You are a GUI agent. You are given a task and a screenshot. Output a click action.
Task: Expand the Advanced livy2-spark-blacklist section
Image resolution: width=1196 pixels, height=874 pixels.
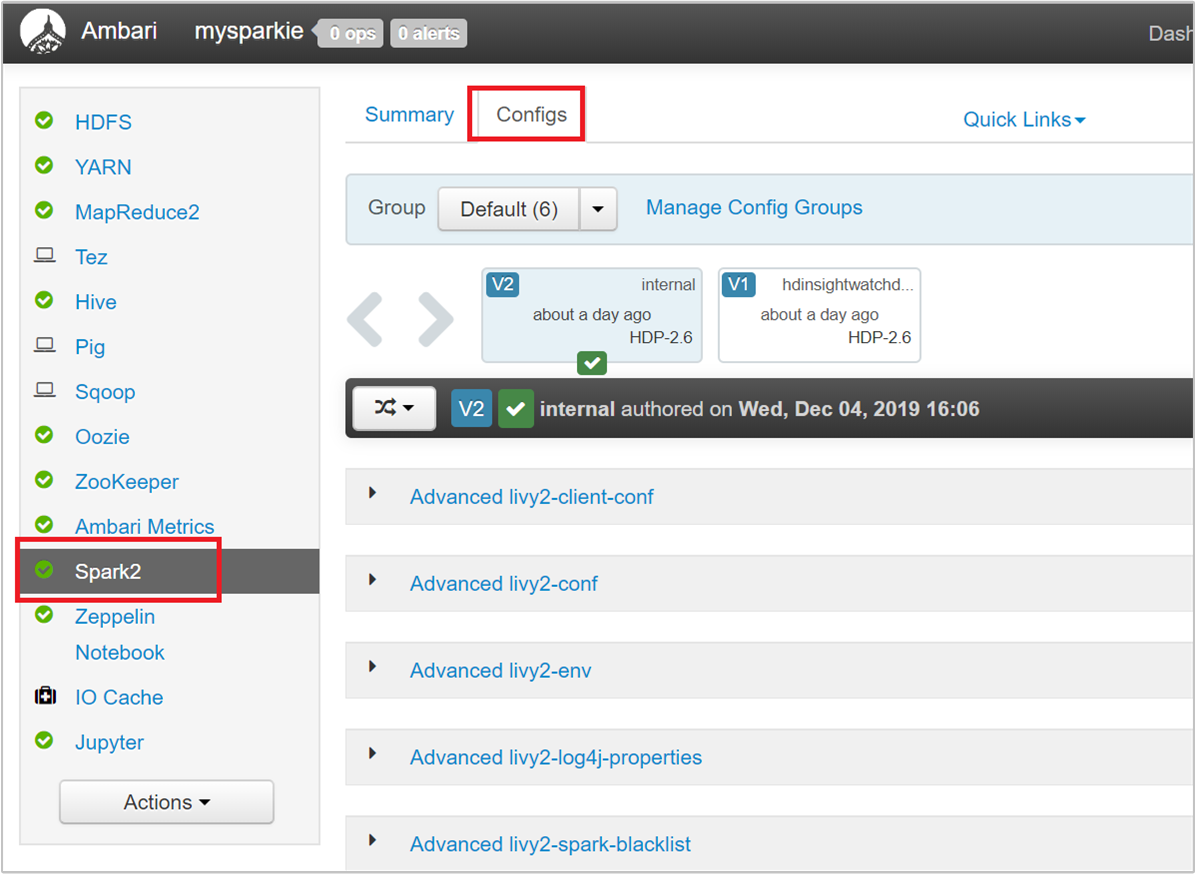click(x=549, y=844)
